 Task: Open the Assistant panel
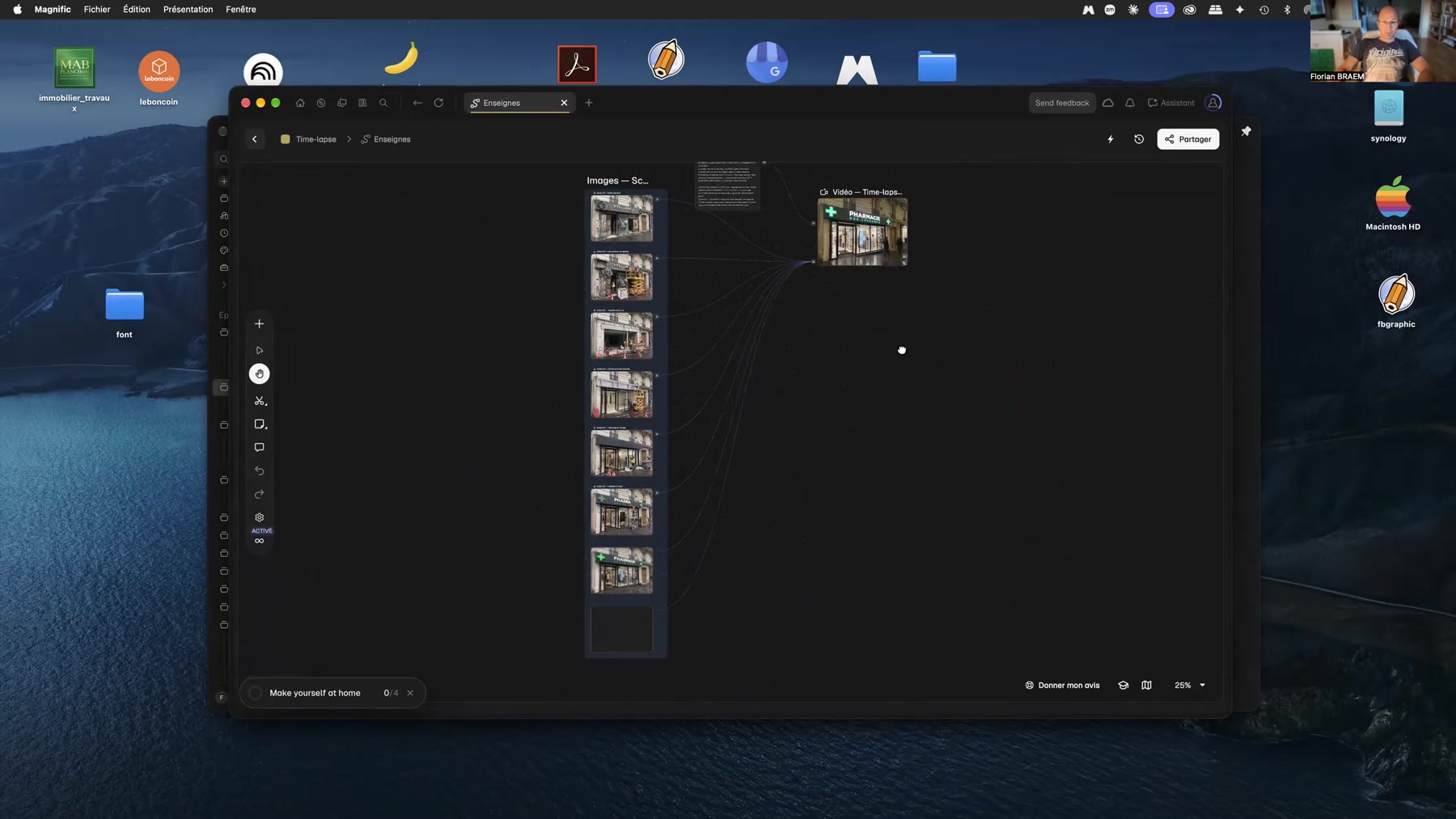coord(1170,103)
